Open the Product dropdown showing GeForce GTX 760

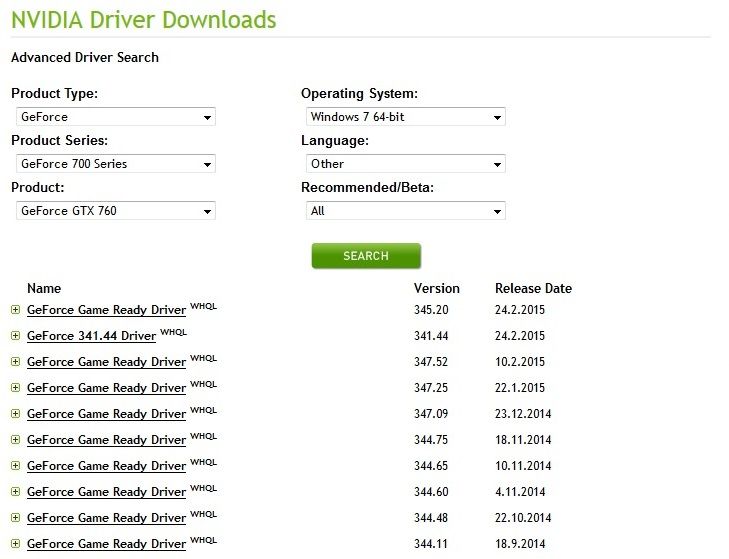116,211
